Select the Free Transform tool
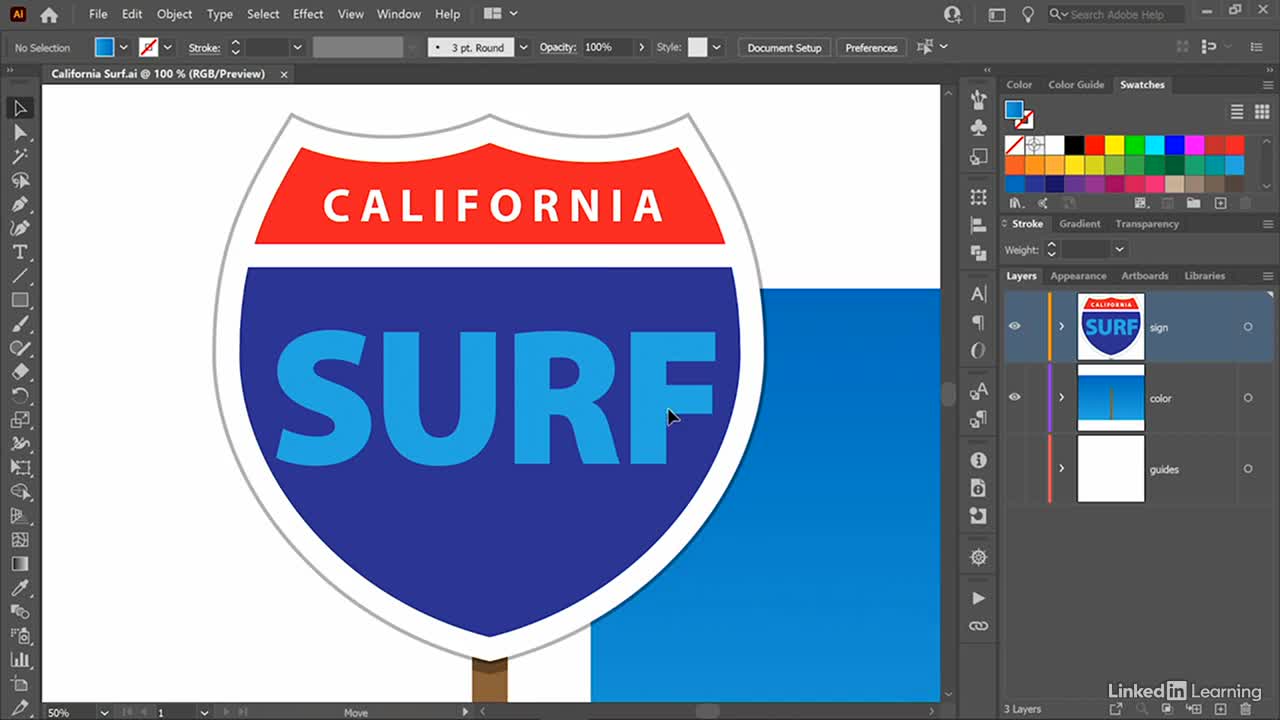 [x=20, y=468]
